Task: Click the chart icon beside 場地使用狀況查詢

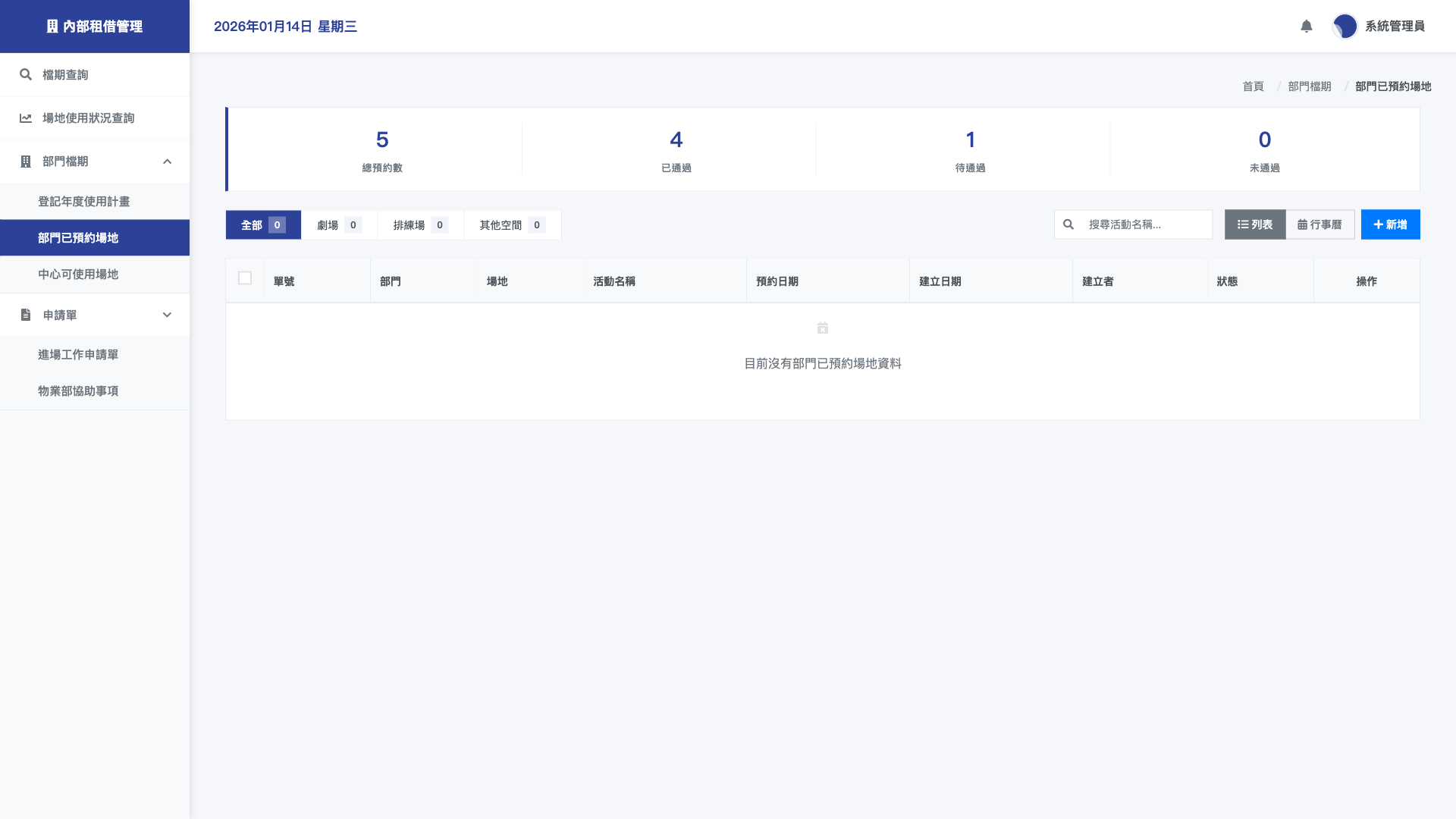Action: coord(26,118)
